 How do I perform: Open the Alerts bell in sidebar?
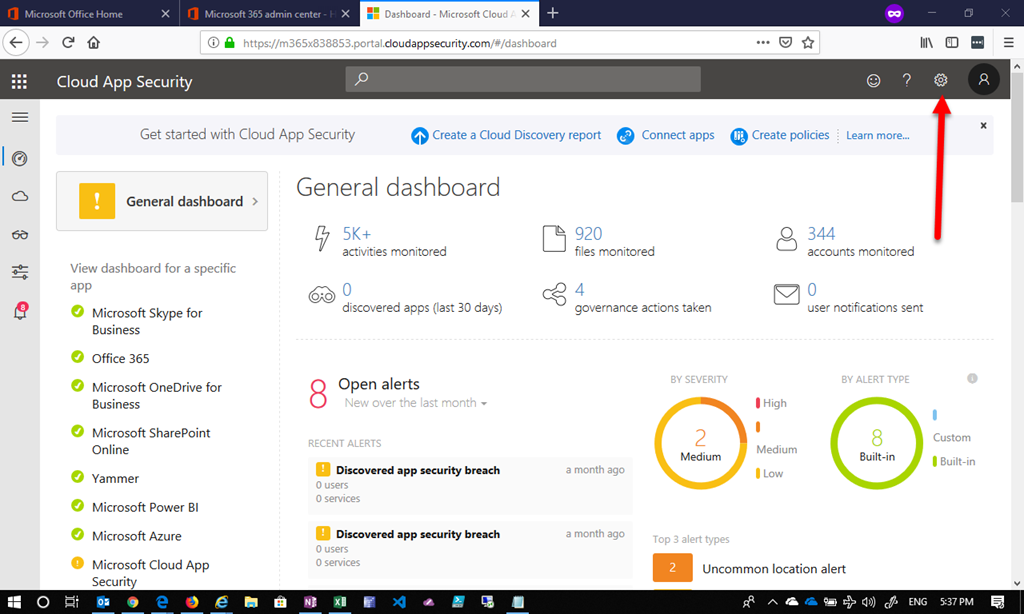(x=20, y=312)
